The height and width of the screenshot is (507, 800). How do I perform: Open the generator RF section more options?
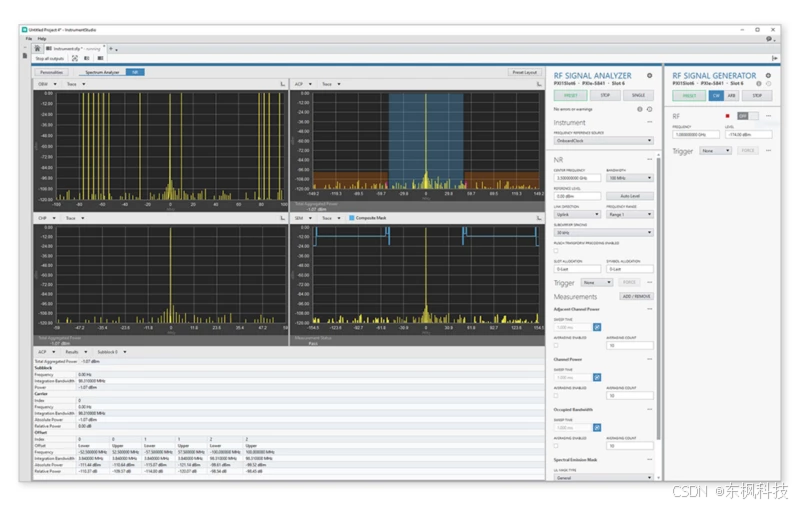click(x=768, y=116)
